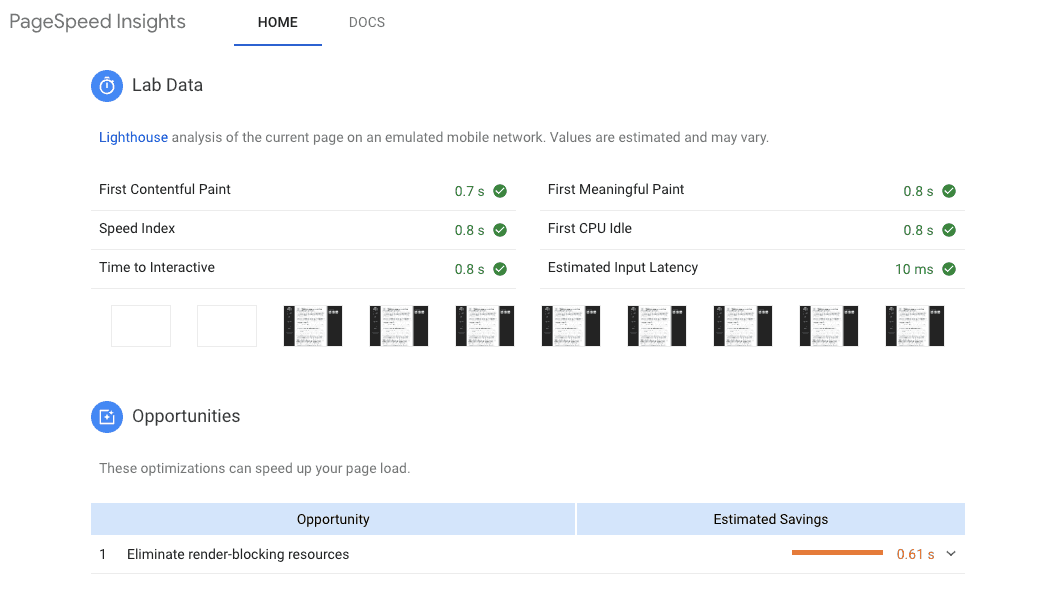This screenshot has height=589, width=1044.
Task: Click the PageSpeed Insights title
Action: [97, 22]
